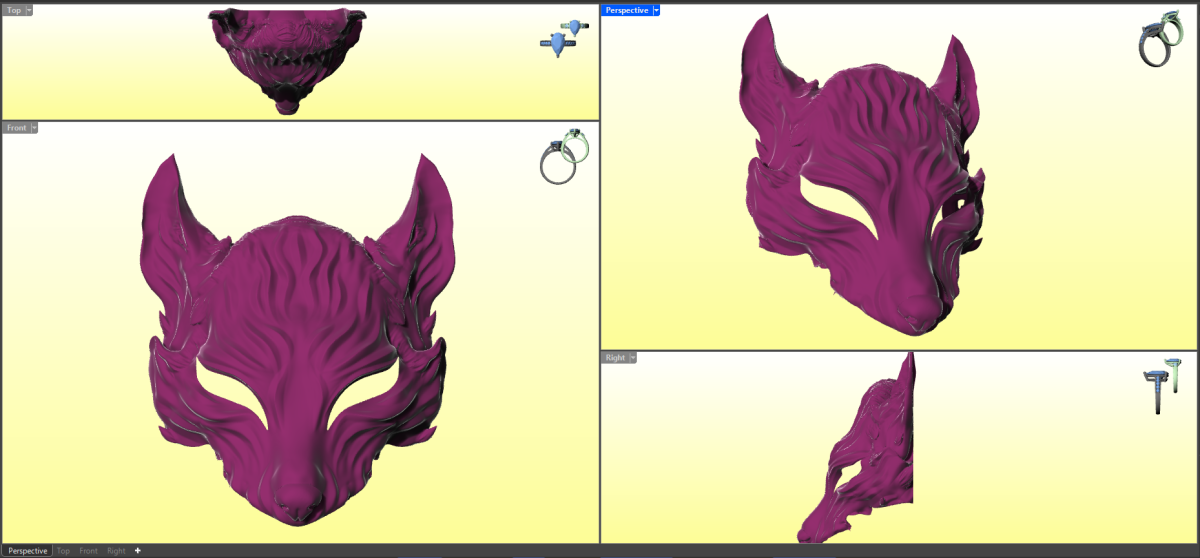Click the ring orientation icon in Front viewport
1200x558 pixels.
564,160
